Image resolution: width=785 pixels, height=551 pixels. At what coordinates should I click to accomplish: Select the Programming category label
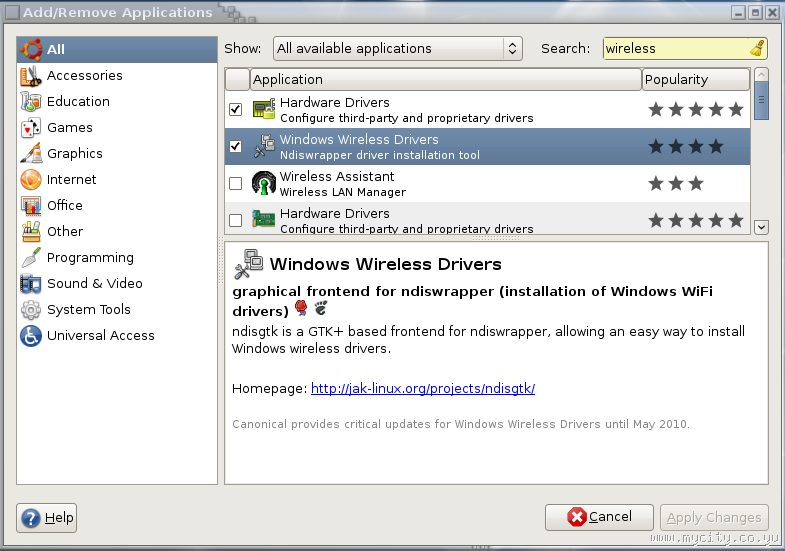[x=90, y=258]
